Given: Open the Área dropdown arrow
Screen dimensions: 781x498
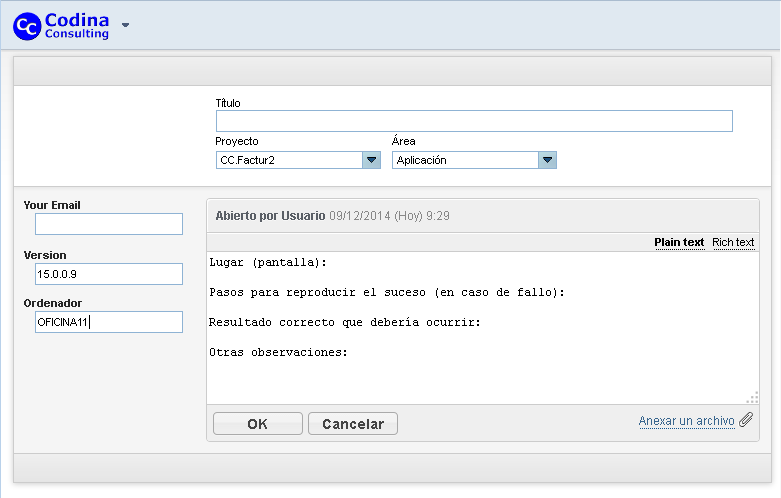Looking at the screenshot, I should click(x=547, y=160).
